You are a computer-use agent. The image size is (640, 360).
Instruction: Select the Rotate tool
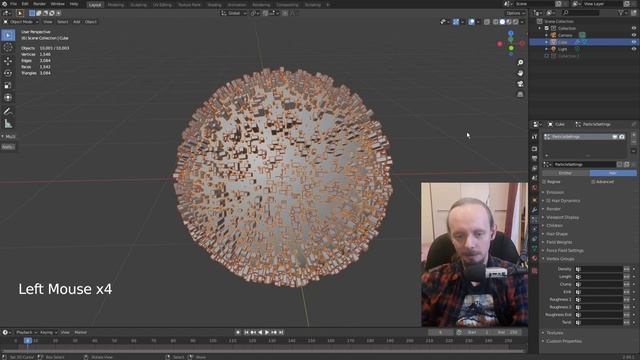8,73
